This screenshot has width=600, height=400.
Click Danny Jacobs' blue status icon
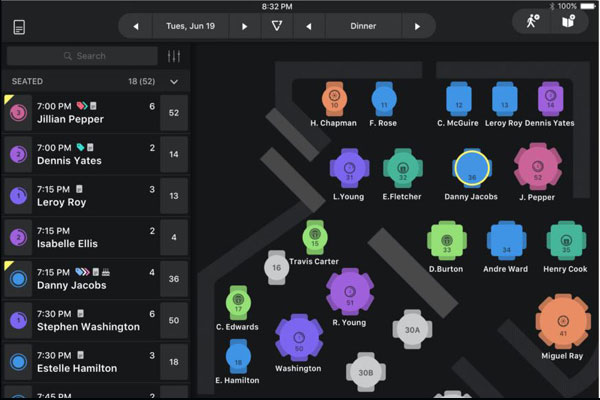[x=18, y=279]
